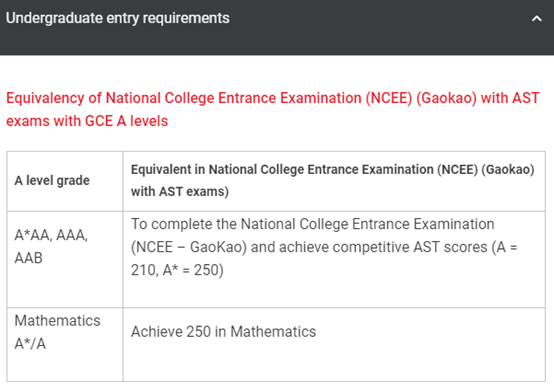
Task: Click the 'Equivalent in National College Entrance Examination' header
Action: [334, 181]
